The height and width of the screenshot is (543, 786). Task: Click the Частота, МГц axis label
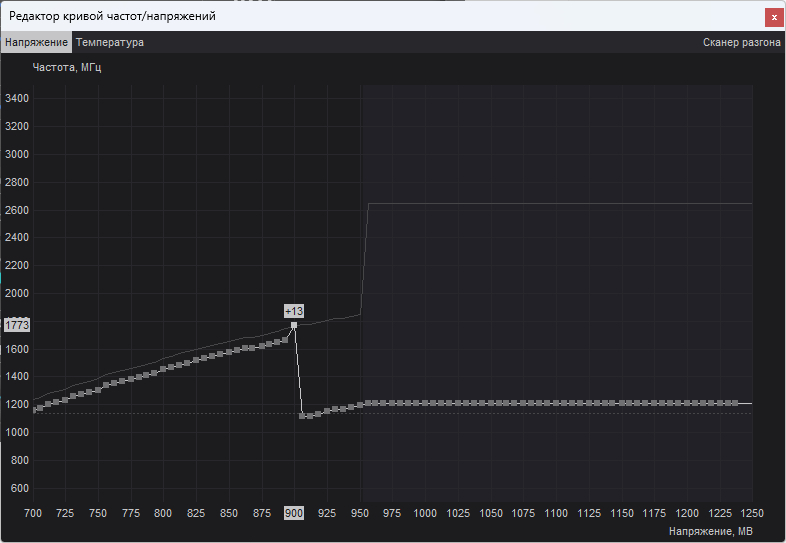(x=67, y=67)
